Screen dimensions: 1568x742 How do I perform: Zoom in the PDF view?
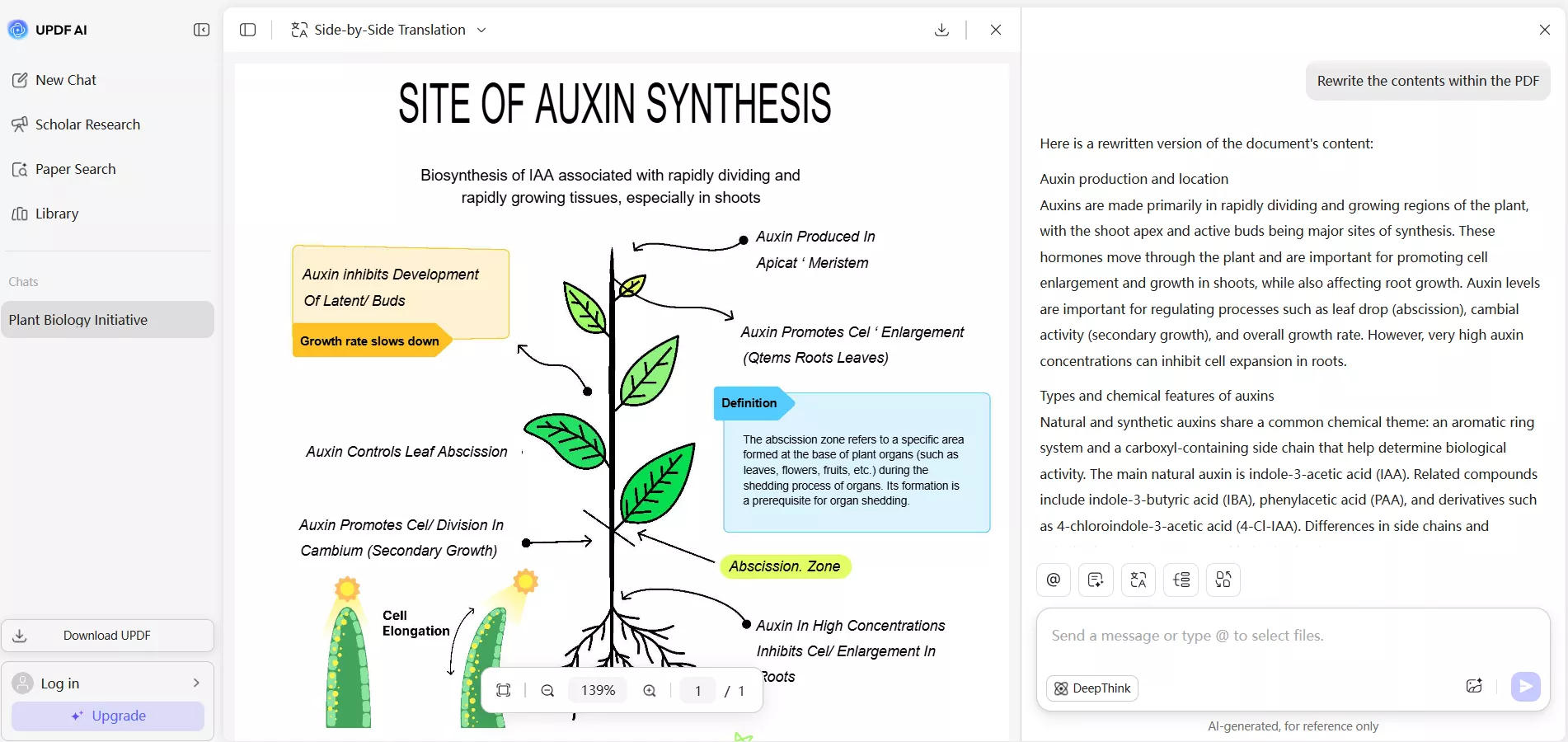[650, 691]
